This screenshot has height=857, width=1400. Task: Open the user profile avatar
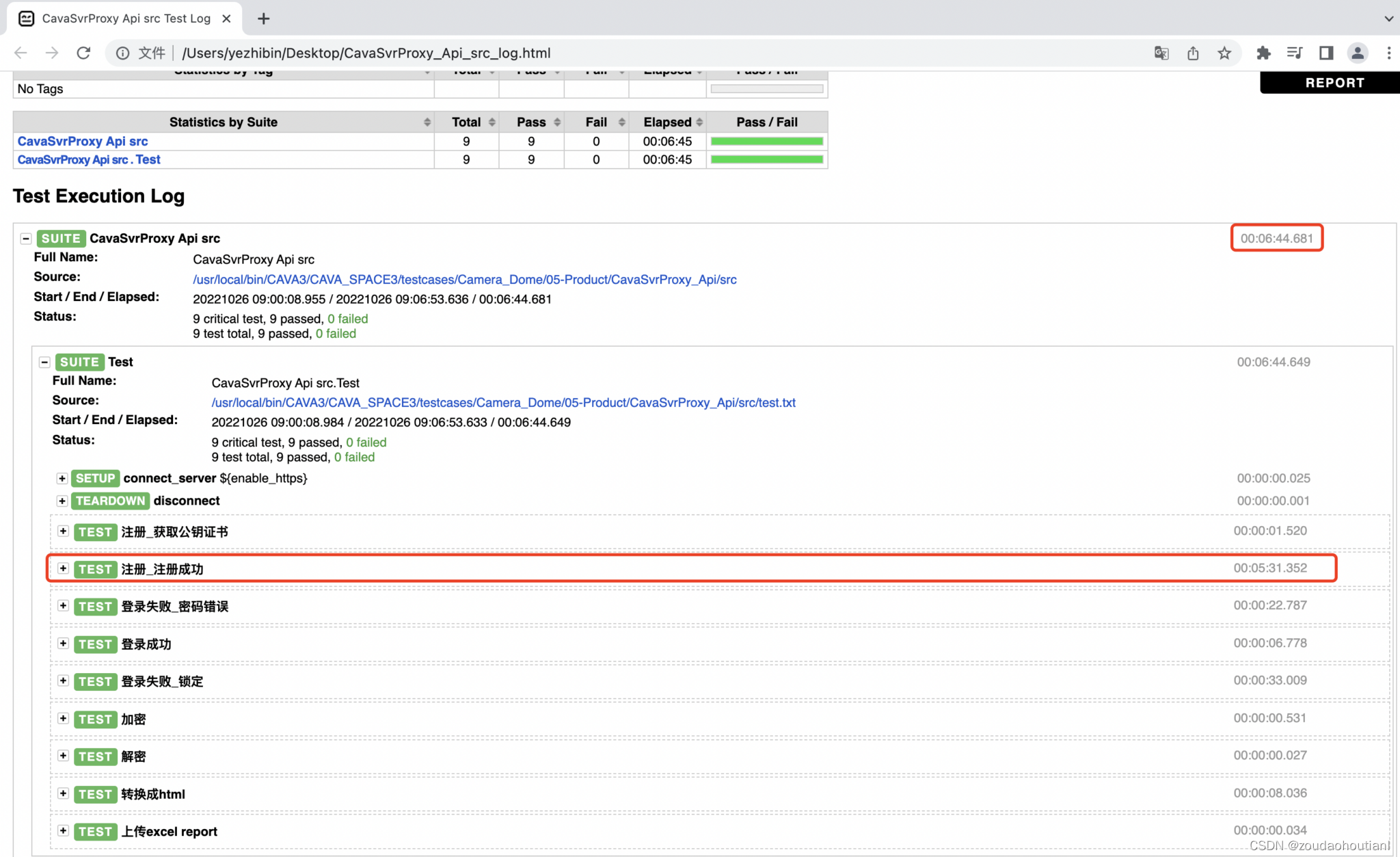pos(1358,53)
